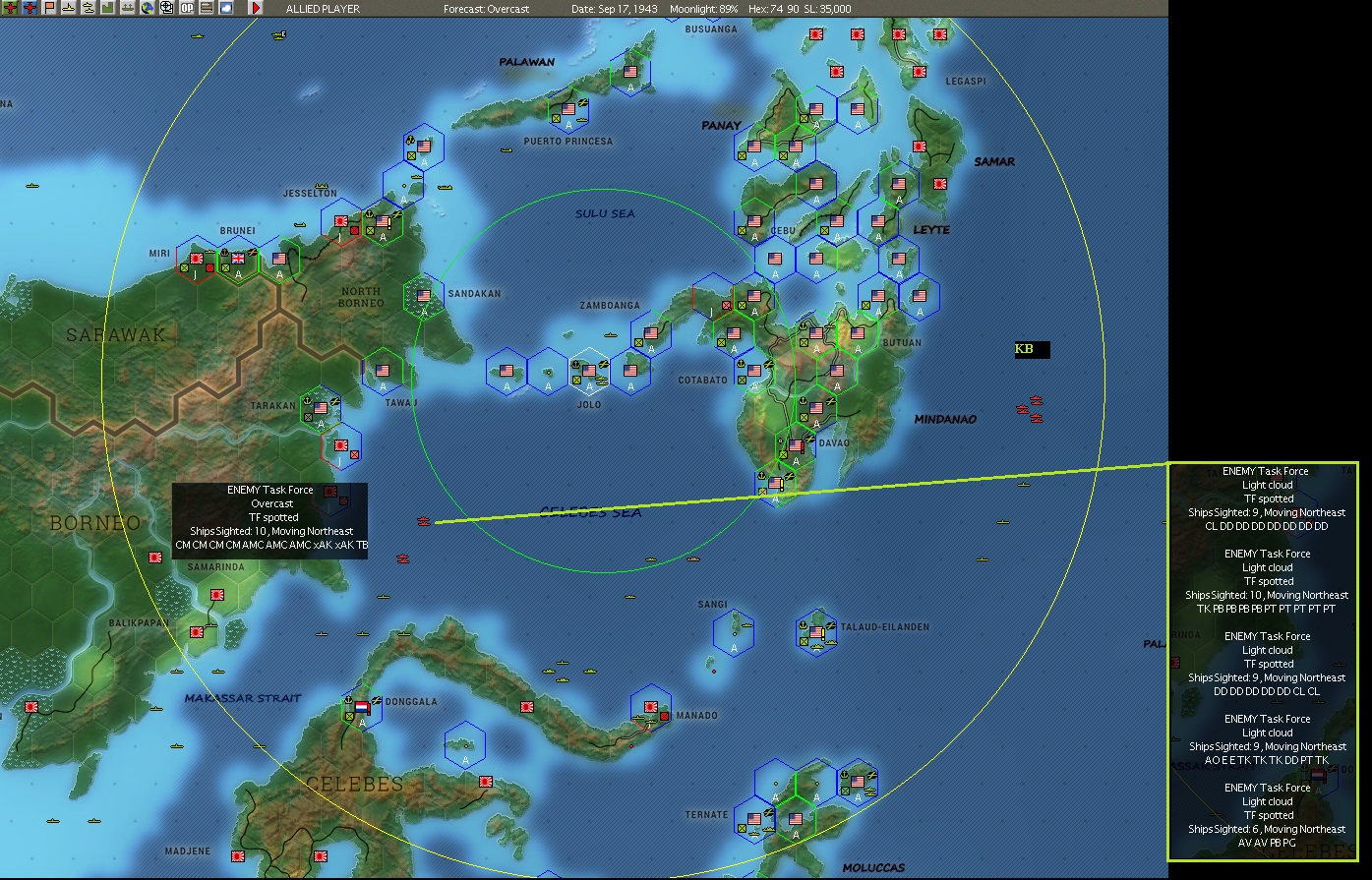Viewport: 1372px width, 880px height.
Task: Select the US base with yellow exclamation mark
Action: [383, 224]
